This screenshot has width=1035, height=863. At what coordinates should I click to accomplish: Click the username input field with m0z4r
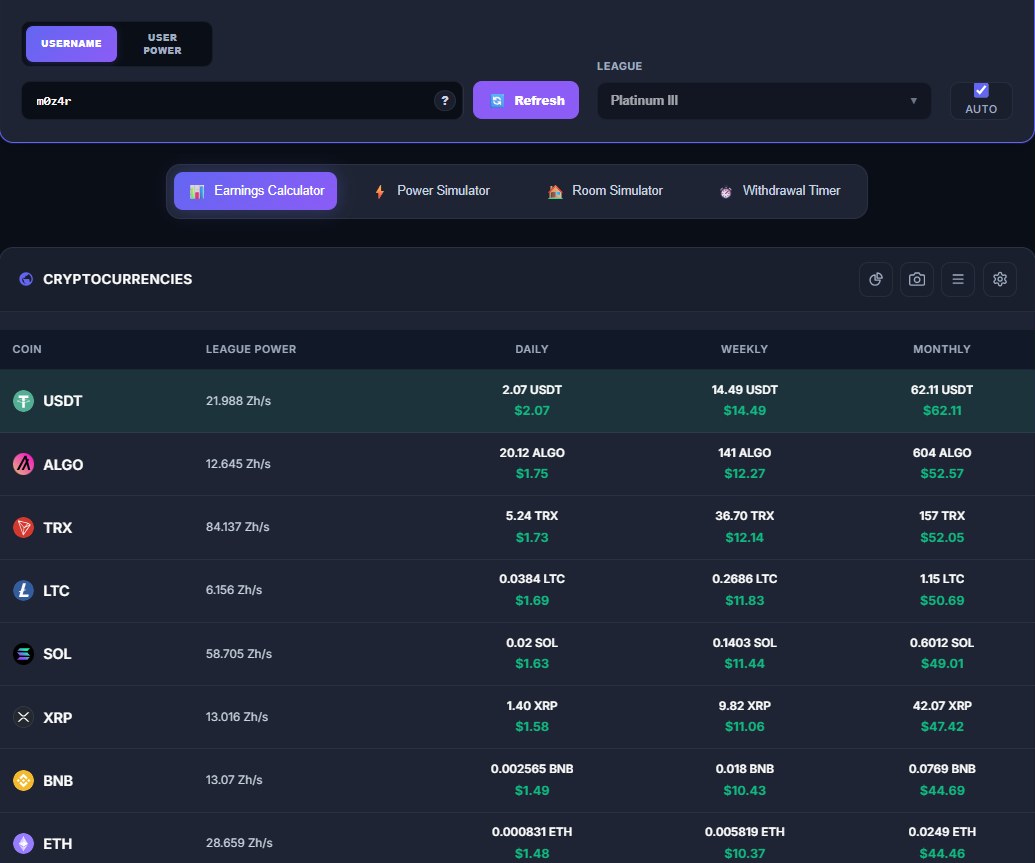tap(242, 100)
